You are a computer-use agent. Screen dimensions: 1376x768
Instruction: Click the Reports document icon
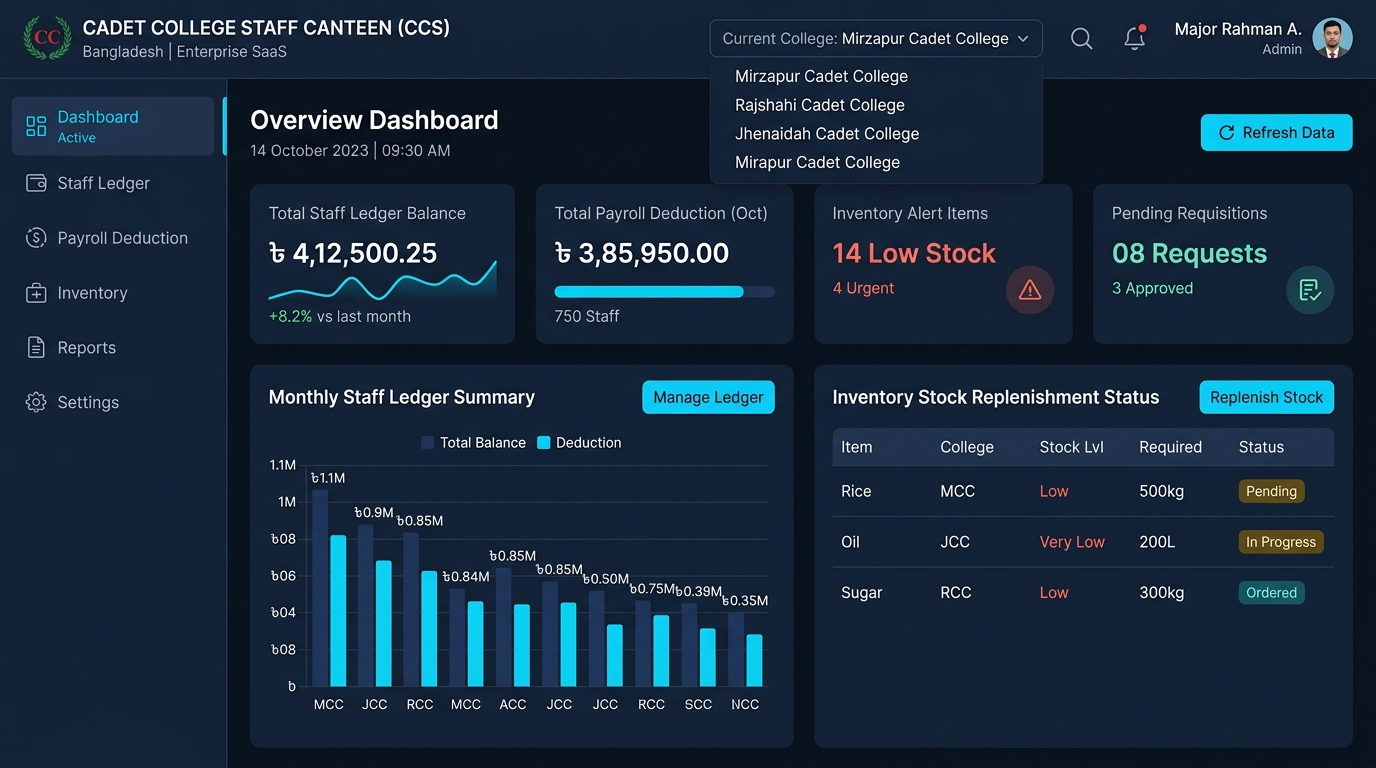[x=36, y=348]
